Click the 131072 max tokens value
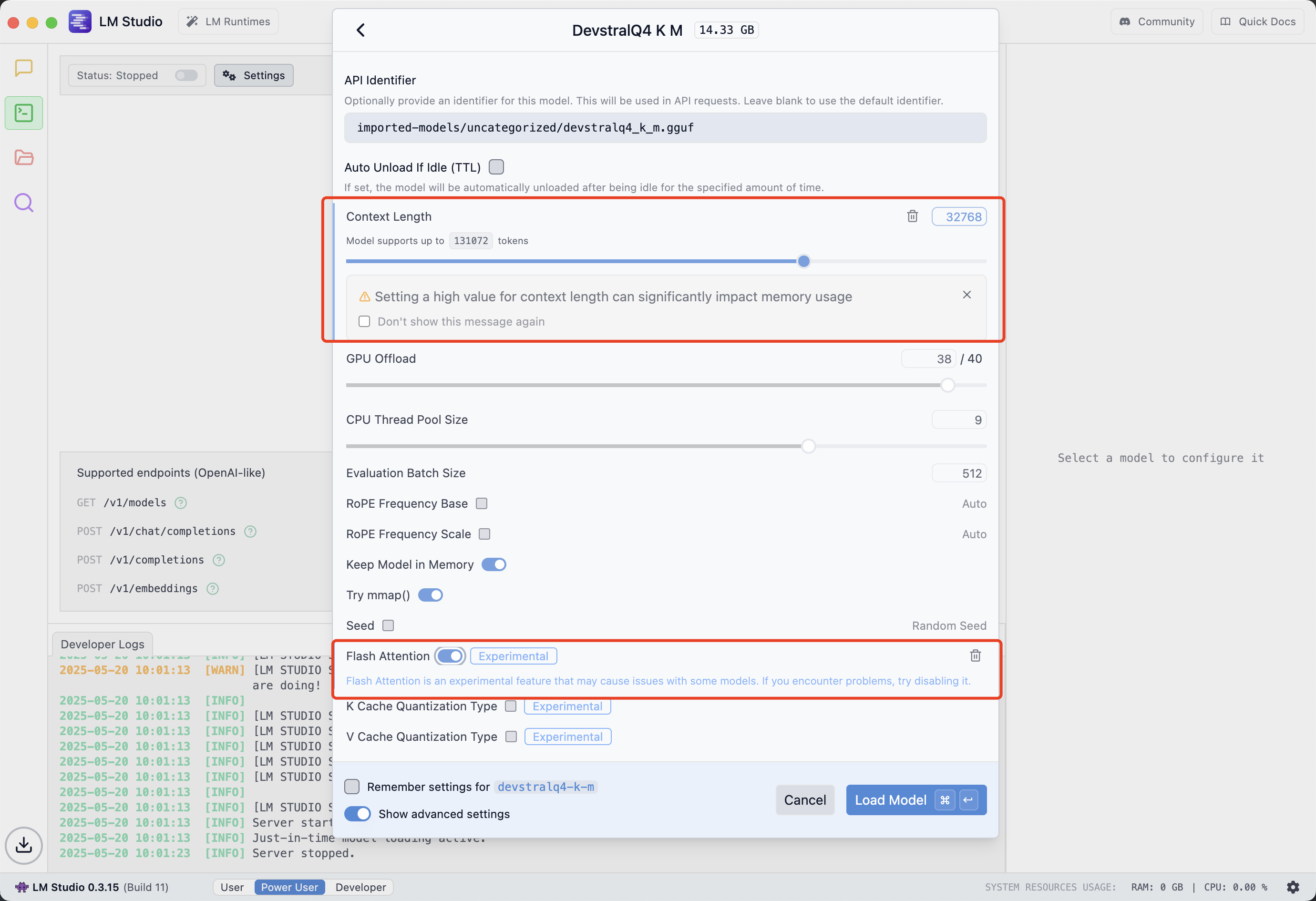 471,241
